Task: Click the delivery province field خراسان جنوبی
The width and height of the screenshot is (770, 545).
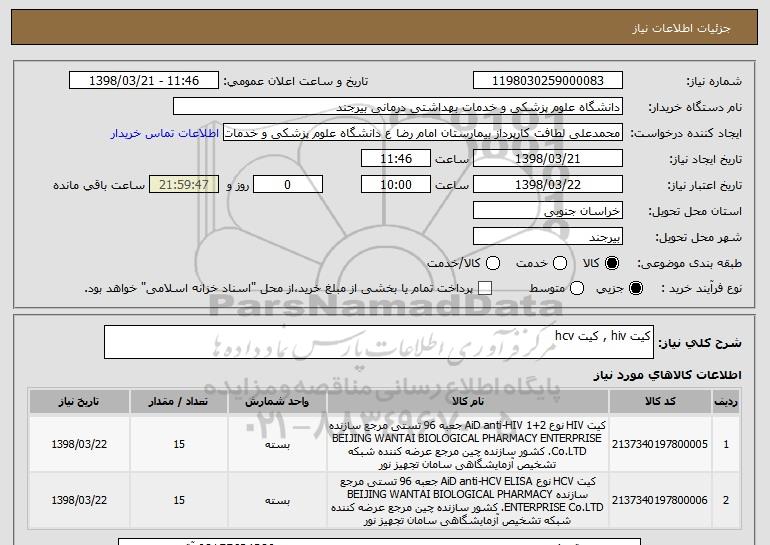Action: [x=548, y=211]
